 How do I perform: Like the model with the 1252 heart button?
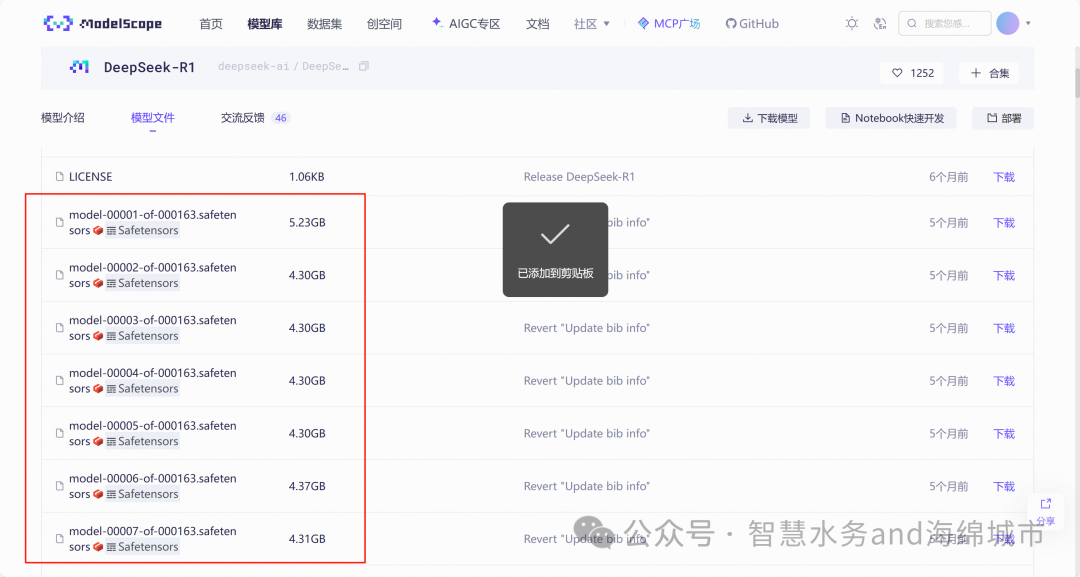tap(912, 73)
